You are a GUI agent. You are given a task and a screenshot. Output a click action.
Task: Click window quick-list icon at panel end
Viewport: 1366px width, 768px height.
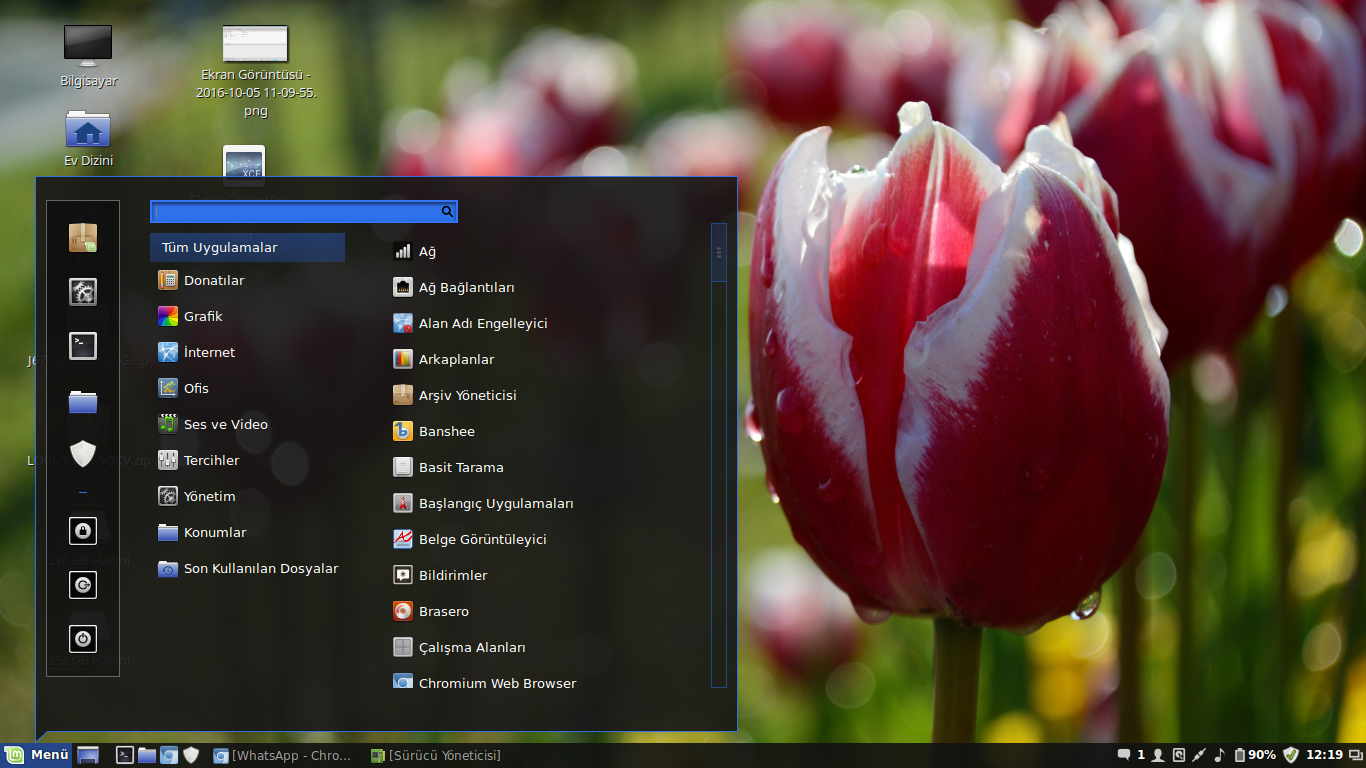click(x=1355, y=755)
